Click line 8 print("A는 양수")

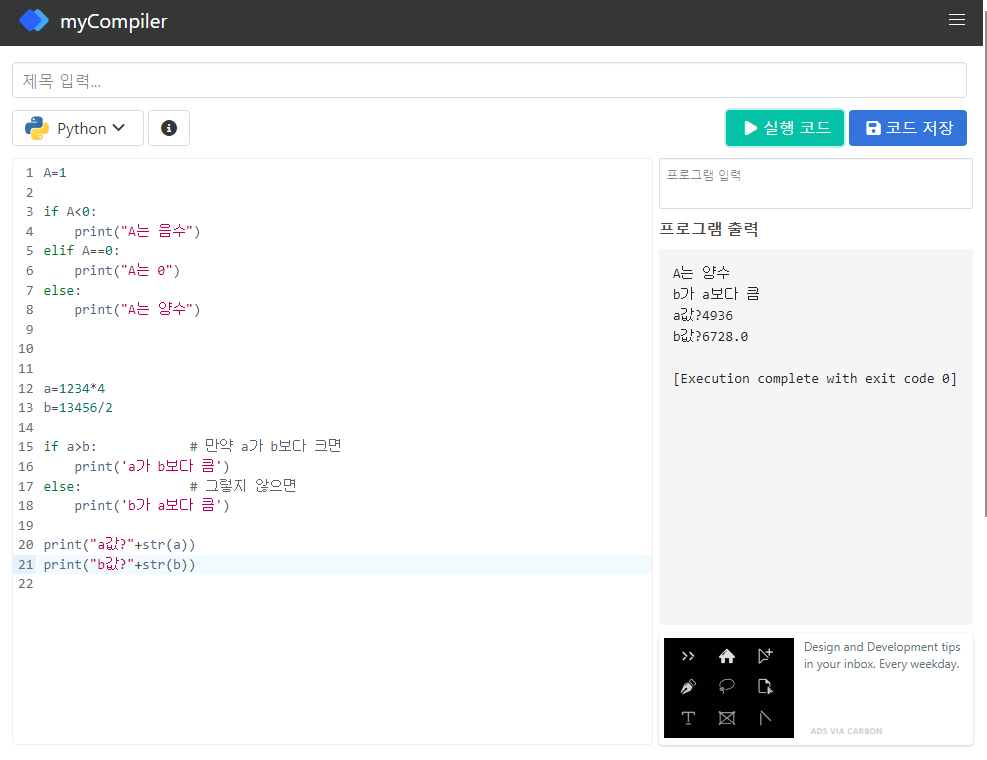[x=137, y=309]
